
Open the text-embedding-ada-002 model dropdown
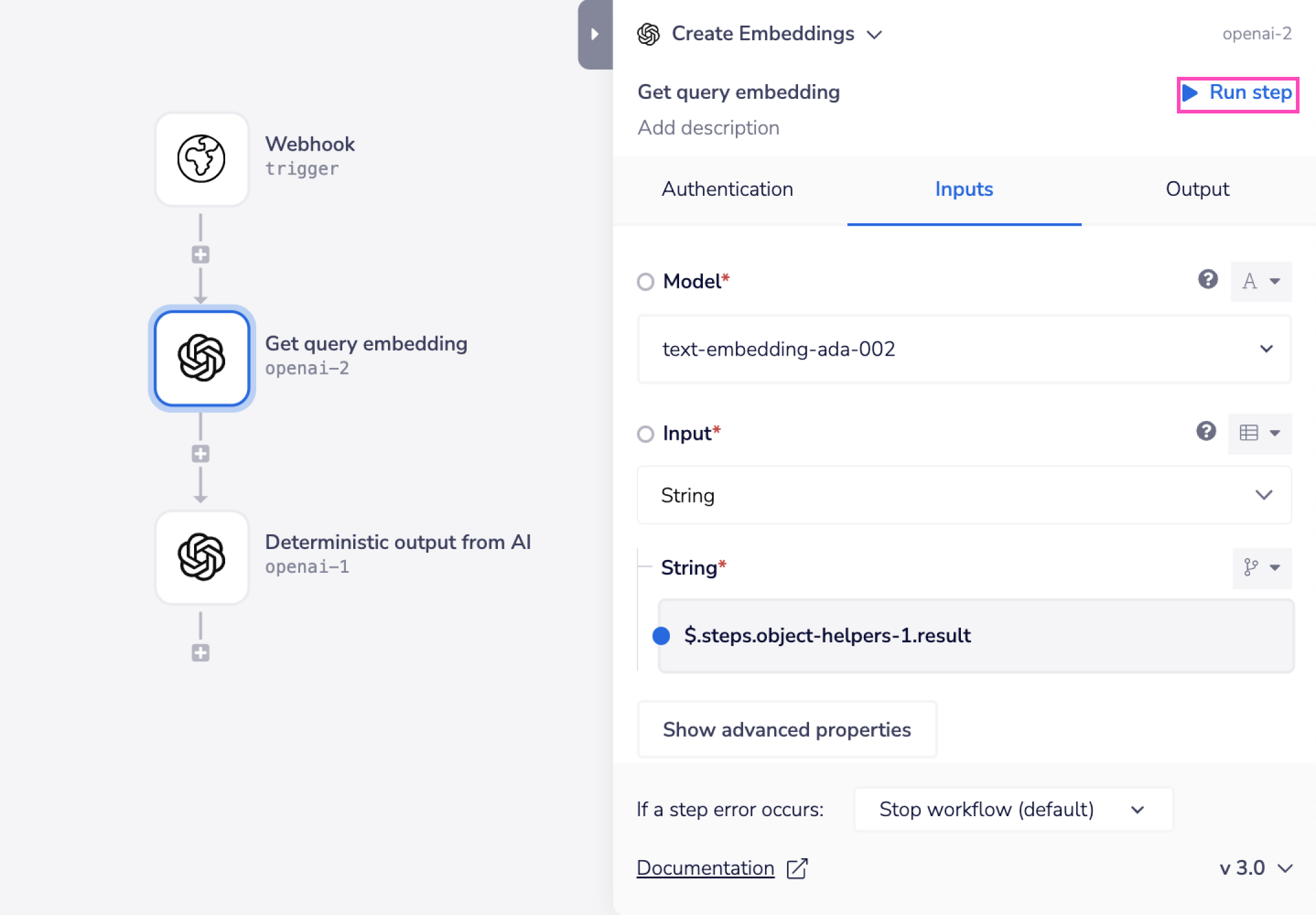(964, 349)
